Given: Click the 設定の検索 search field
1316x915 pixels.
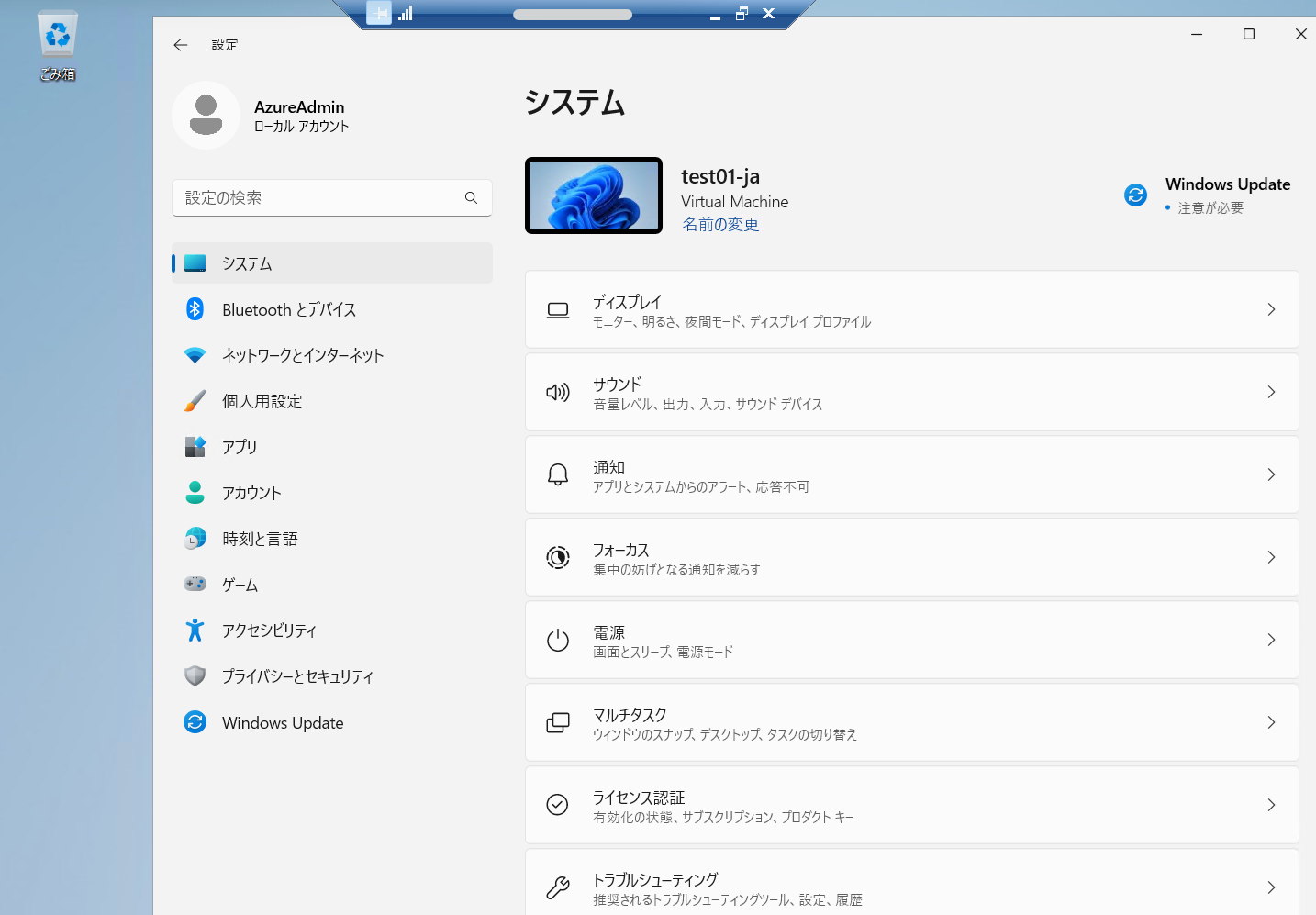Looking at the screenshot, I should click(321, 198).
